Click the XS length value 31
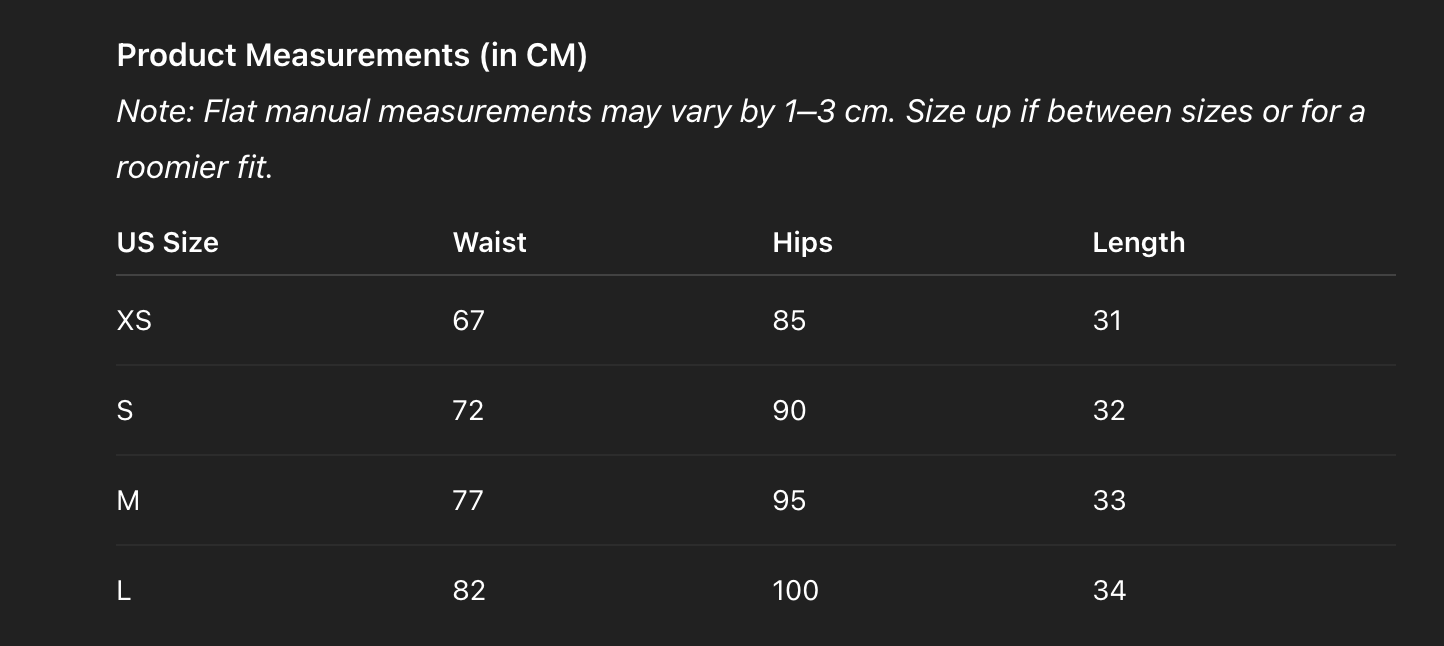This screenshot has width=1444, height=646. tap(1107, 320)
